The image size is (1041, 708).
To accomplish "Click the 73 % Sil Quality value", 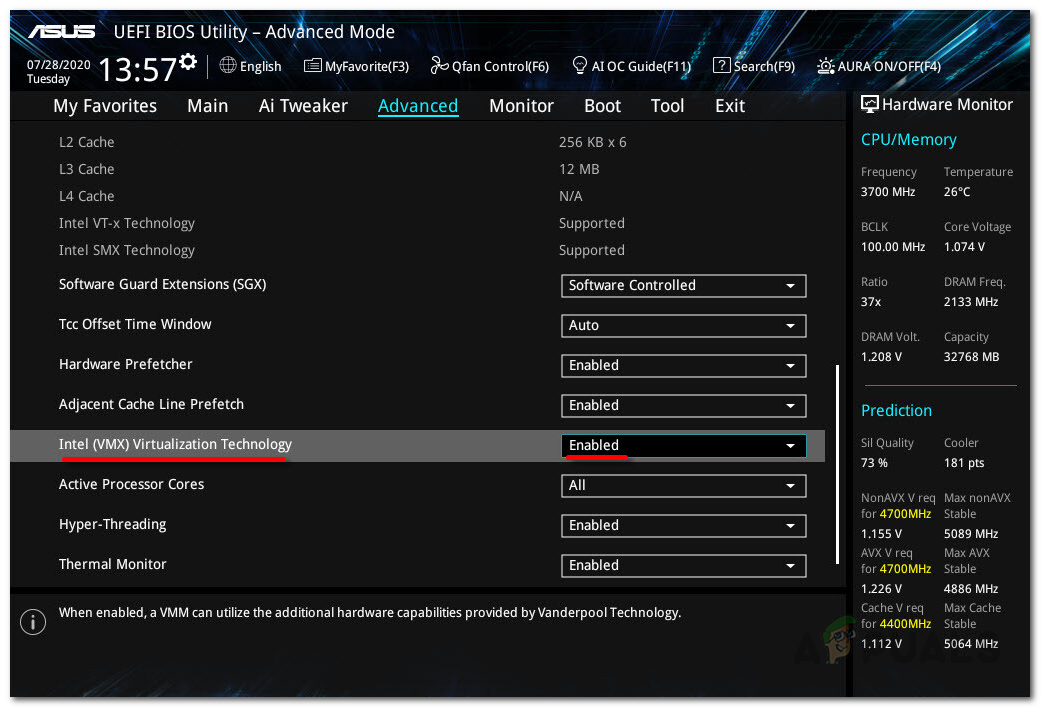I will [874, 463].
